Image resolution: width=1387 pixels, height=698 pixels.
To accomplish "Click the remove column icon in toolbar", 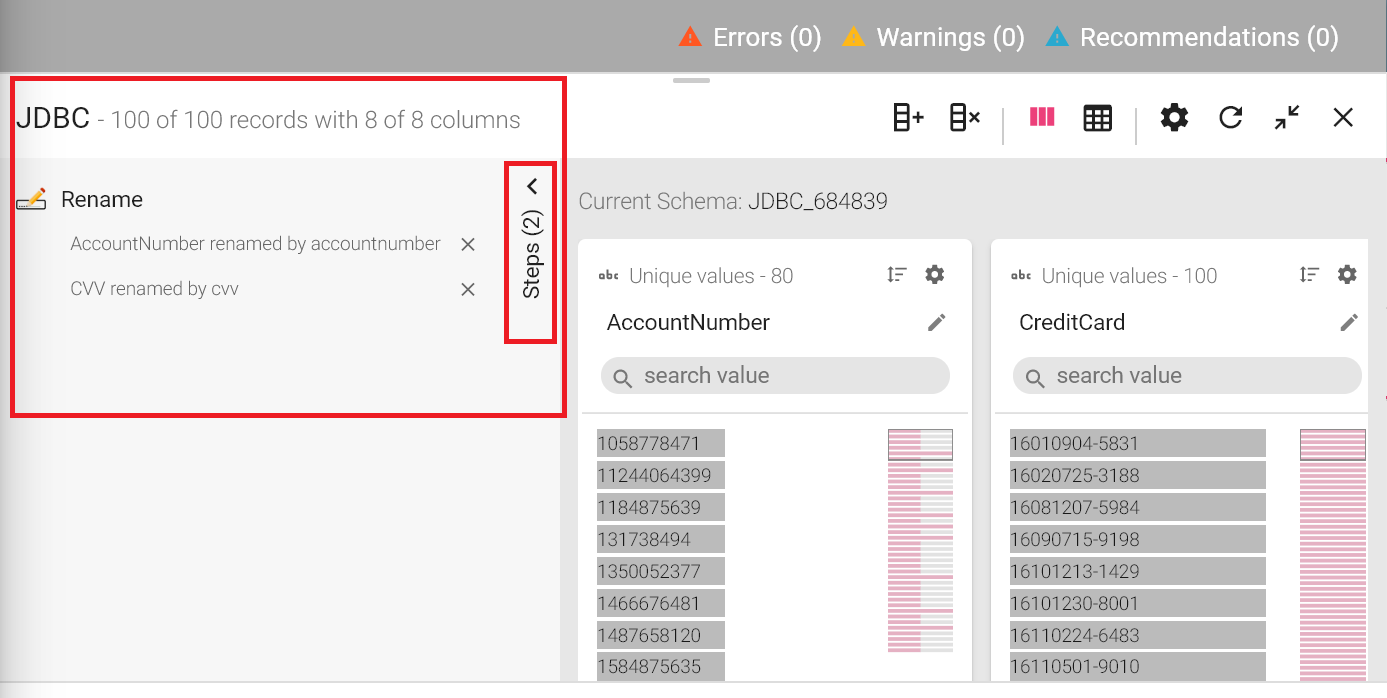I will pyautogui.click(x=964, y=118).
